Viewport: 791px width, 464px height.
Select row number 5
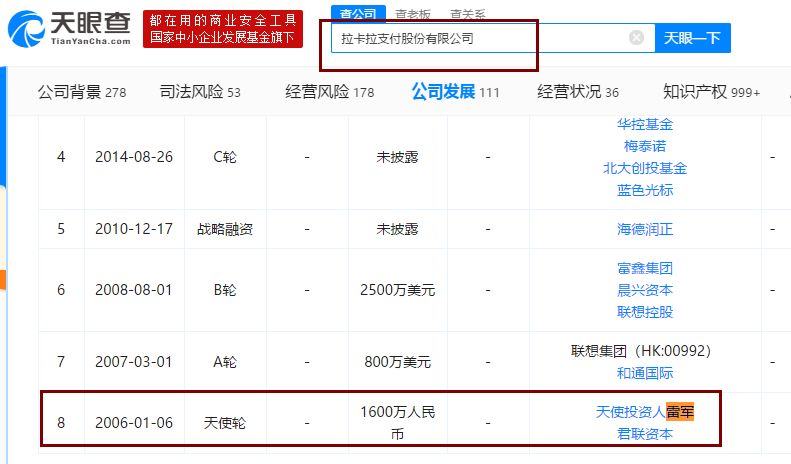tap(61, 229)
